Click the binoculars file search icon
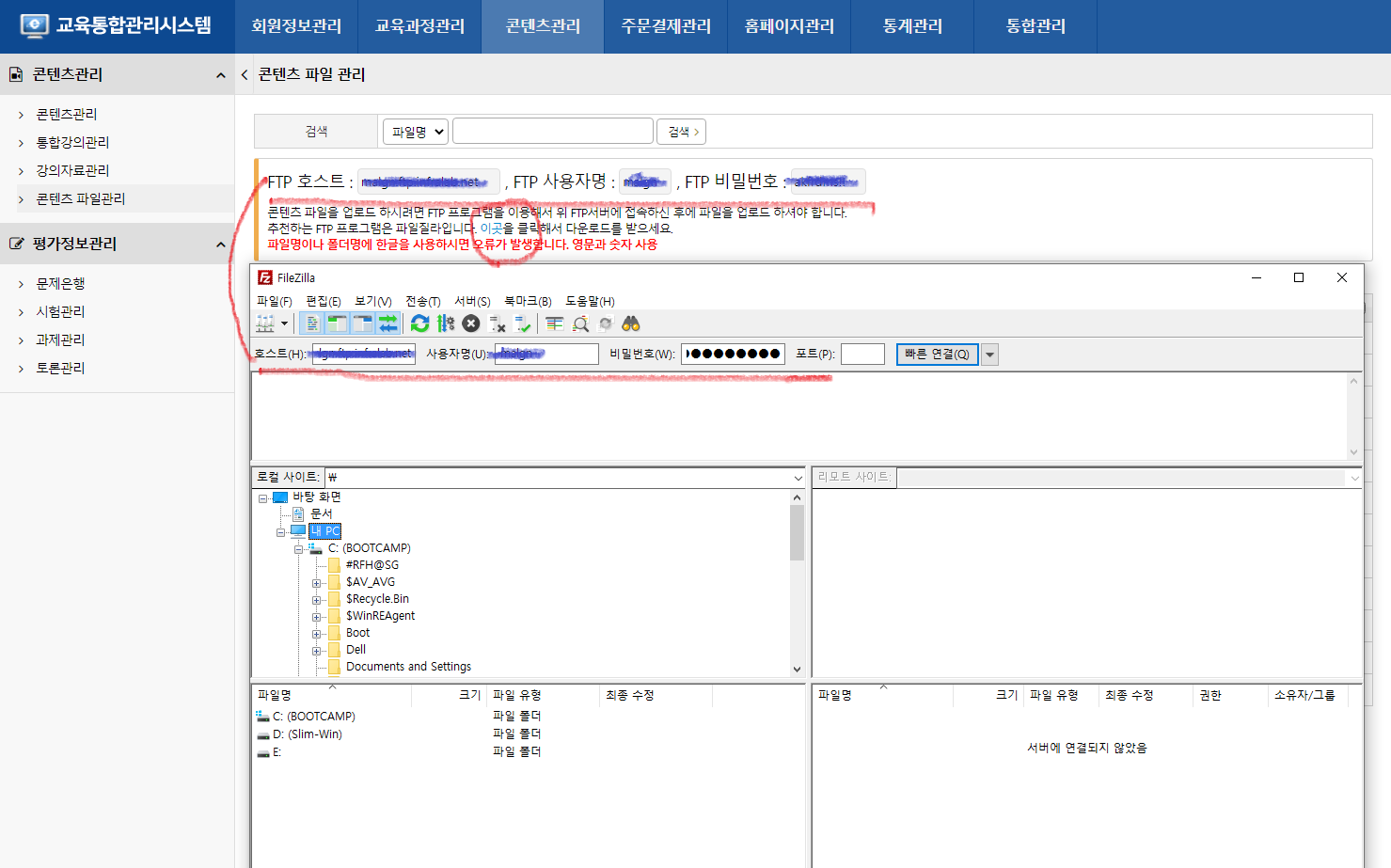 [x=631, y=324]
